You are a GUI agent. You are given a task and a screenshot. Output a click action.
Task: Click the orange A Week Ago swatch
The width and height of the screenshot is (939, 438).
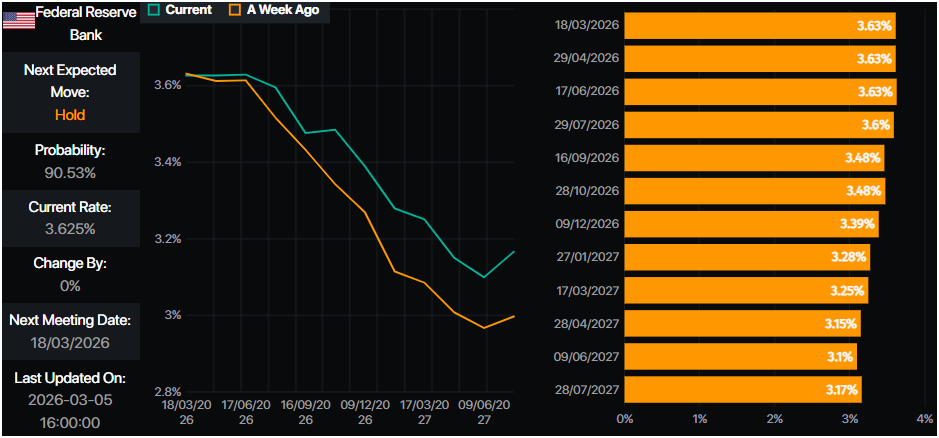[x=235, y=10]
